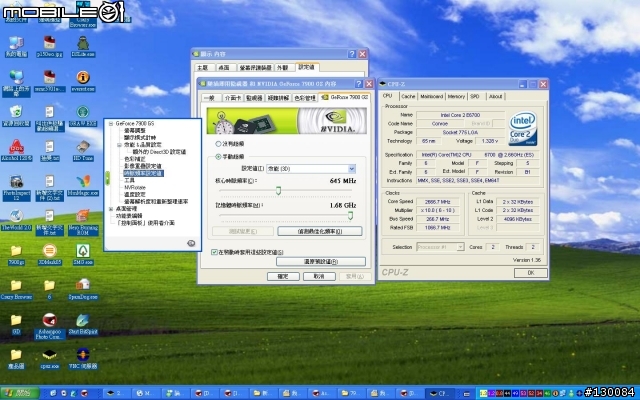Click the CPU-Z button in the taskbar

[x=439, y=393]
